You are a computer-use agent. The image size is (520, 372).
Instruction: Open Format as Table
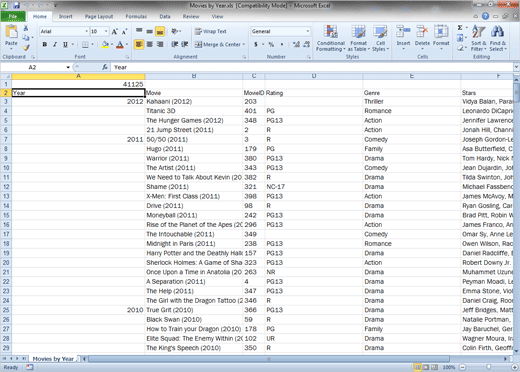(359, 38)
